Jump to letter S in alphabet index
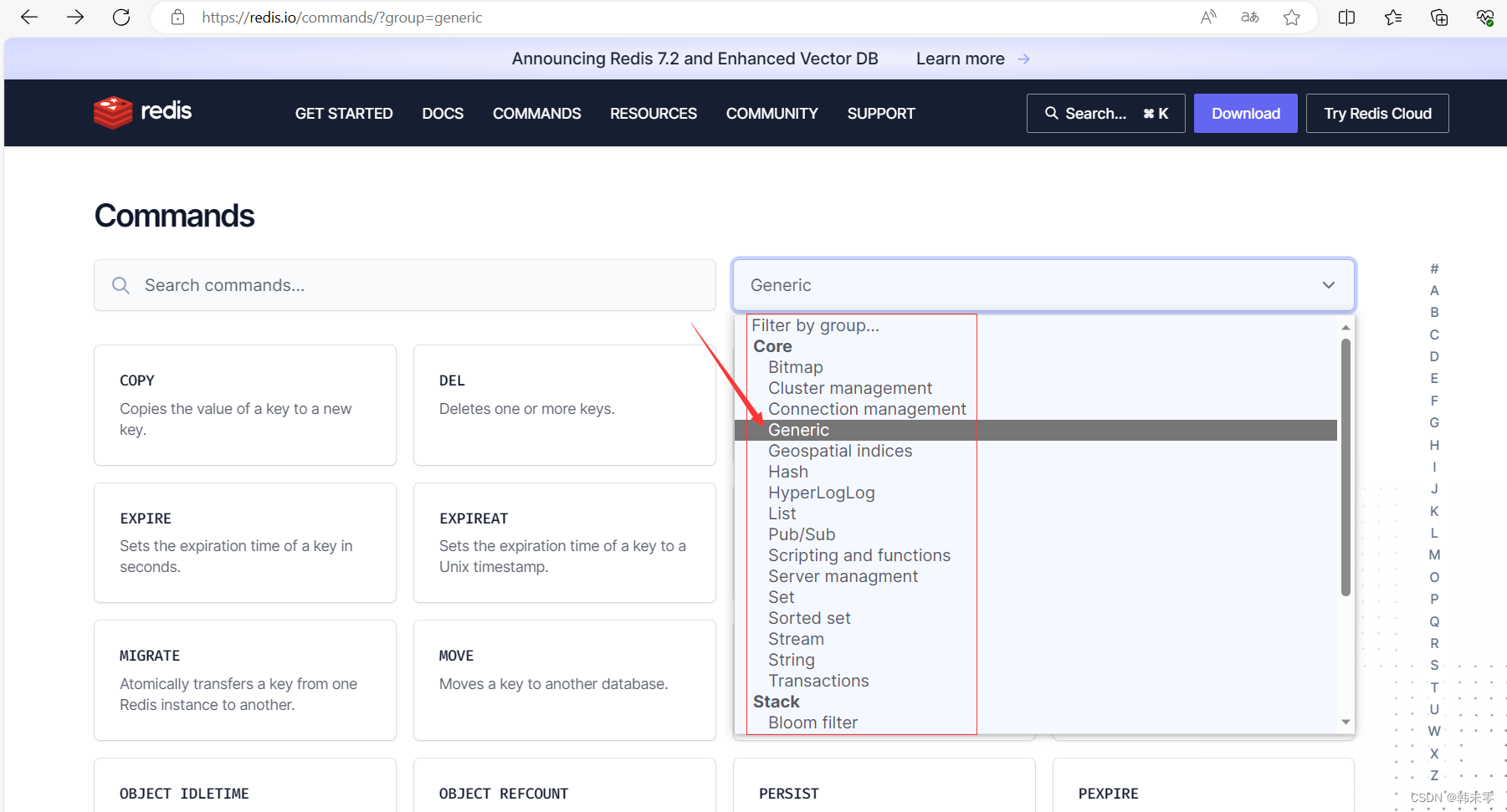This screenshot has width=1507, height=812. coord(1434,665)
